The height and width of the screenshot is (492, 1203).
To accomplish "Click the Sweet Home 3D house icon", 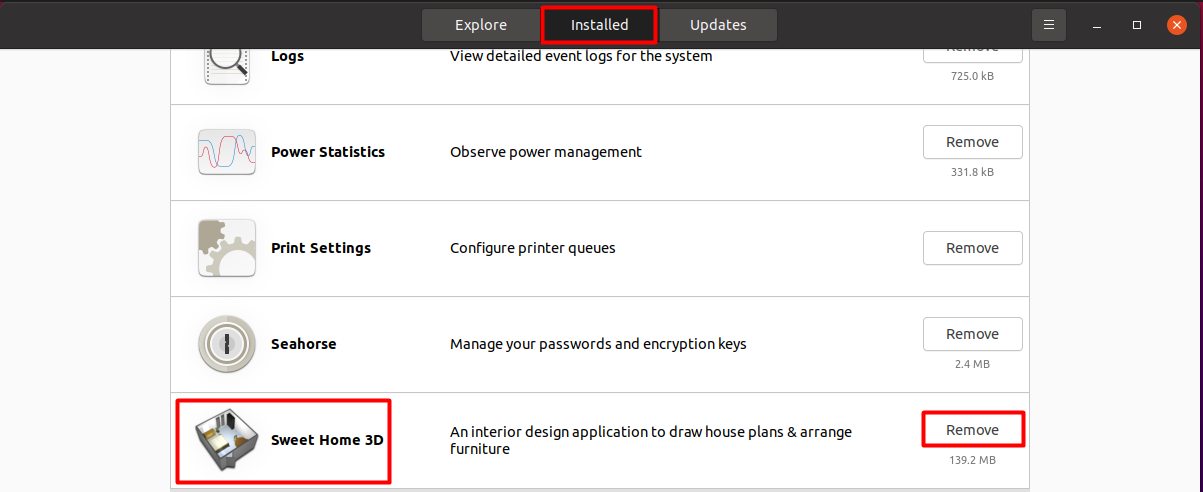I will click(x=227, y=440).
